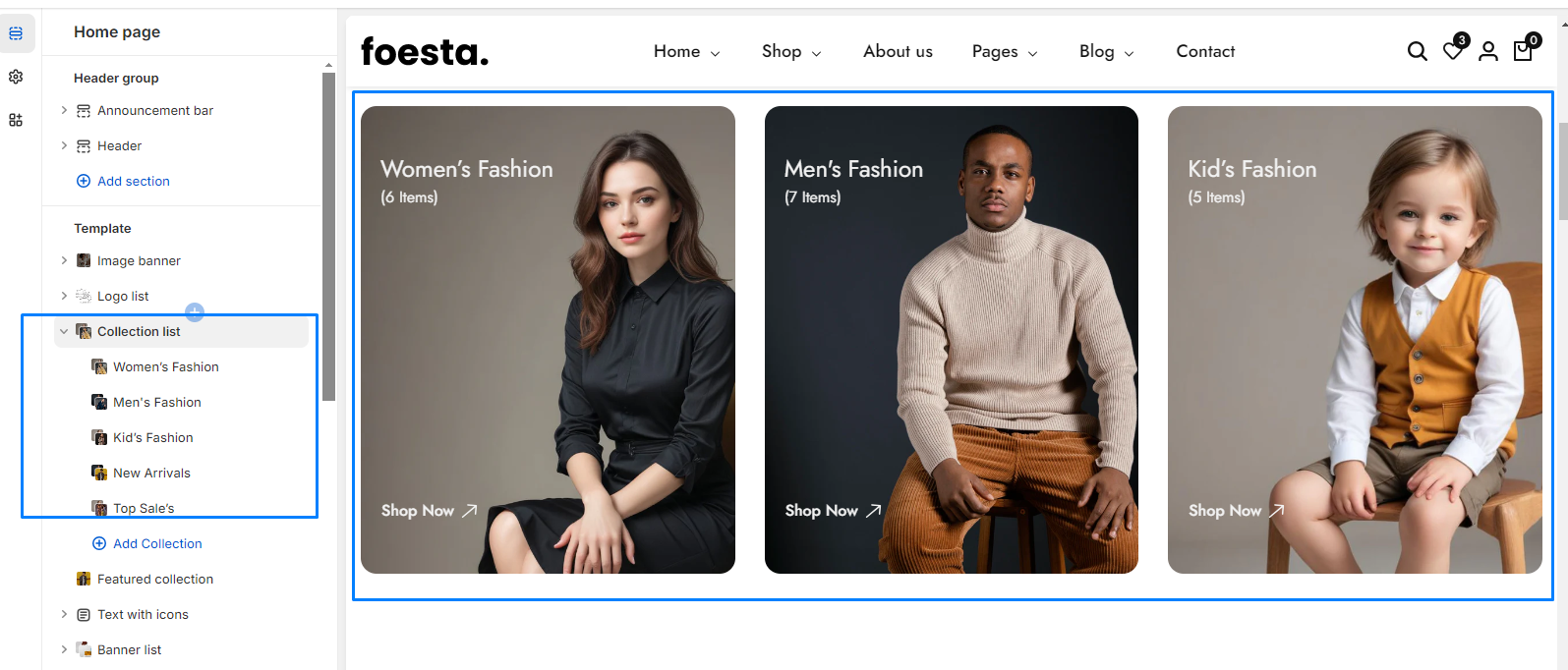This screenshot has width=1568, height=670.
Task: Open the shopping cart bag icon
Action: click(x=1523, y=50)
